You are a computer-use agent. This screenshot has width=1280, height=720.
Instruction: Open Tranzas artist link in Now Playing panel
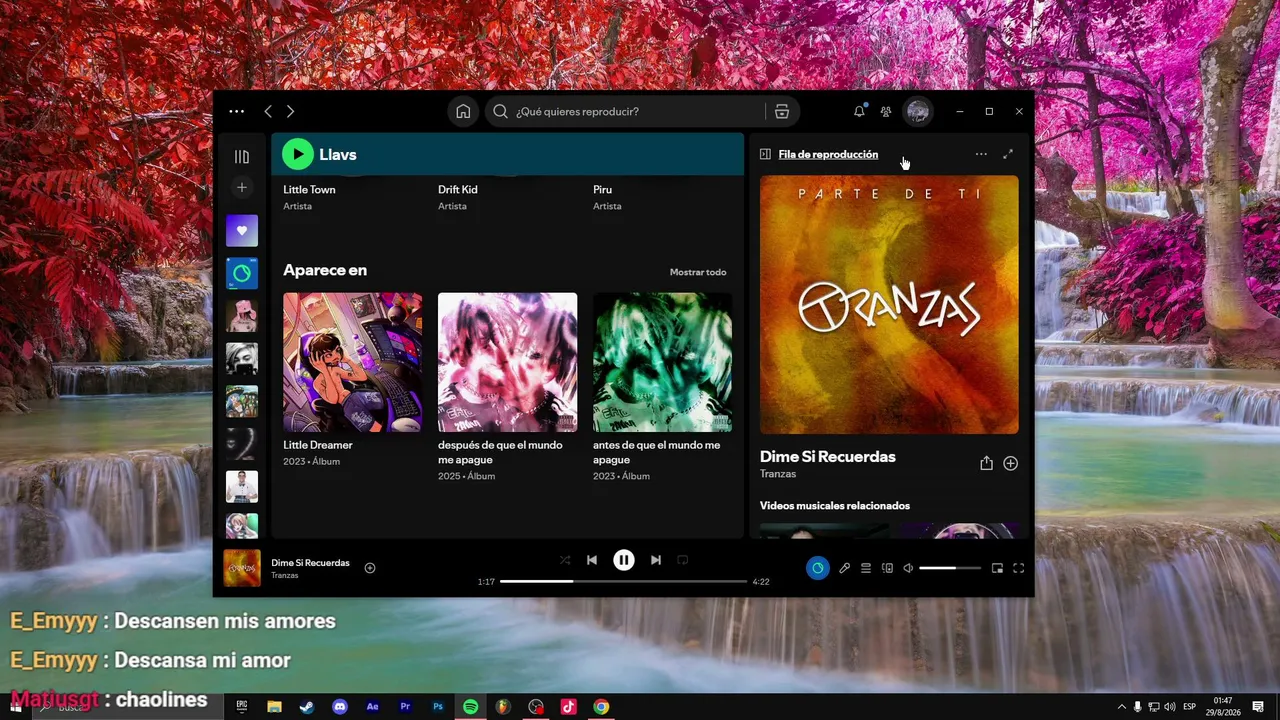click(778, 474)
